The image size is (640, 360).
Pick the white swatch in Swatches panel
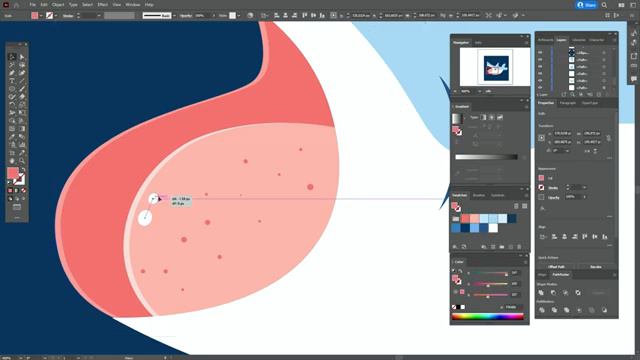point(493,228)
